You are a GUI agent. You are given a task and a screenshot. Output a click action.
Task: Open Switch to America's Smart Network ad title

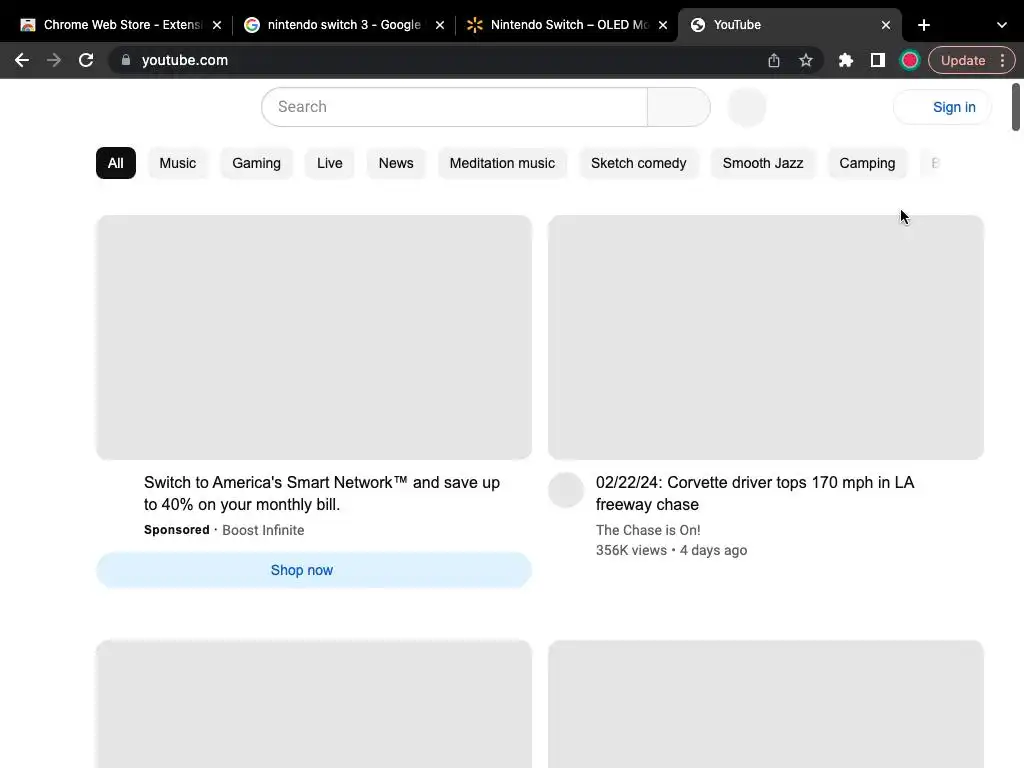pos(322,494)
